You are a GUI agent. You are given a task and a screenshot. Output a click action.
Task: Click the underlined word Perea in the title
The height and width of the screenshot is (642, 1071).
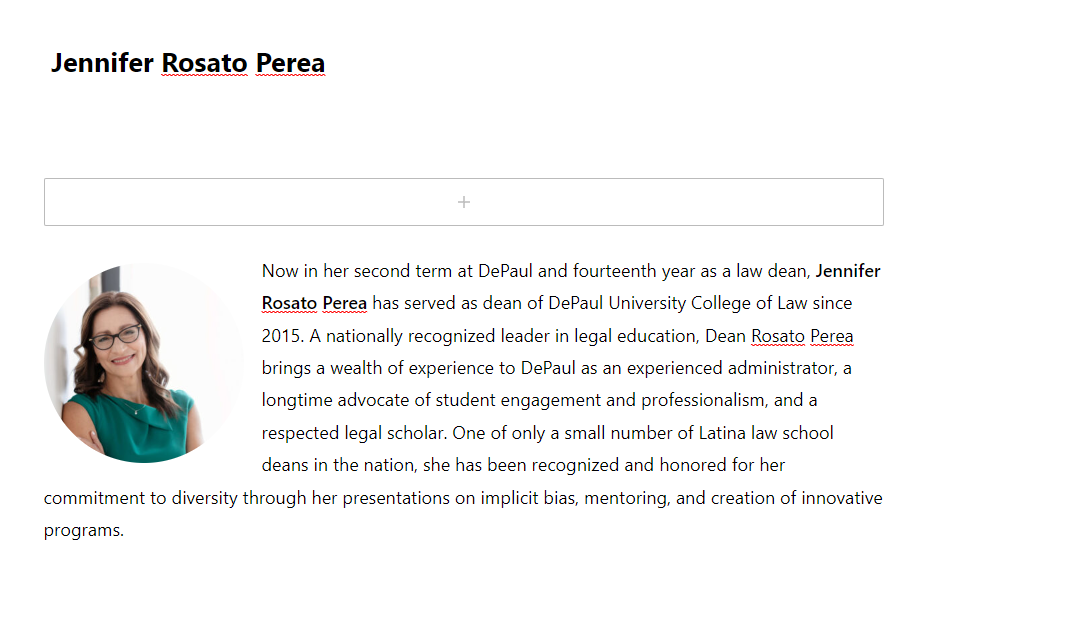tap(290, 63)
